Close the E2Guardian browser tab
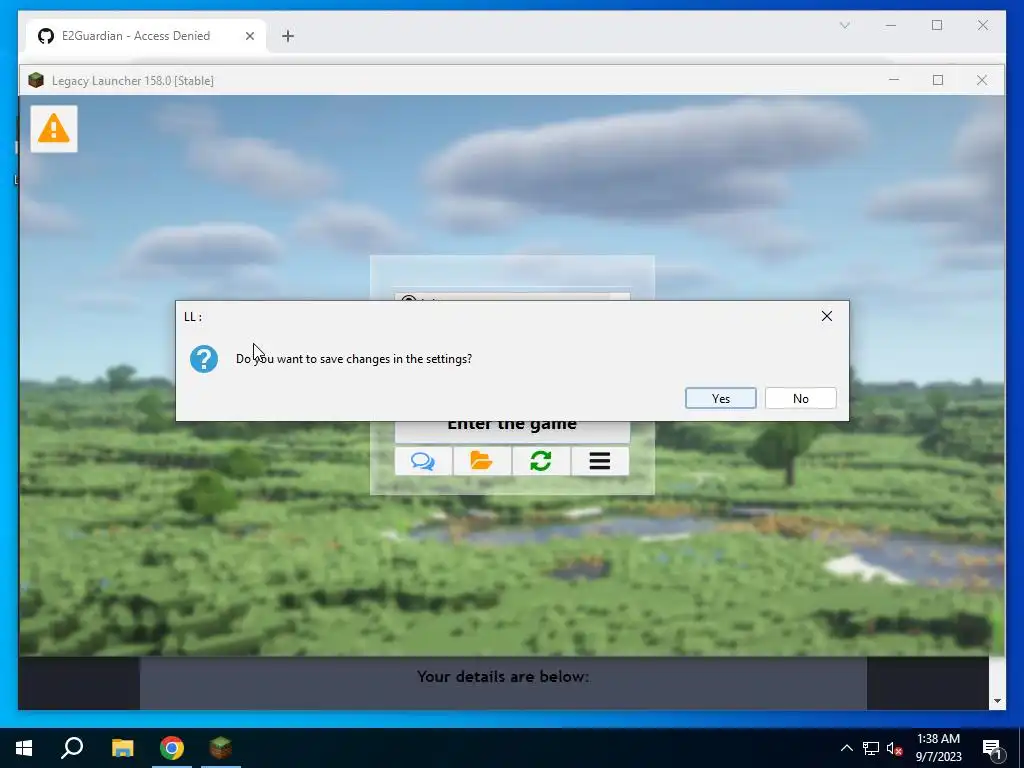The image size is (1024, 768). tap(249, 36)
